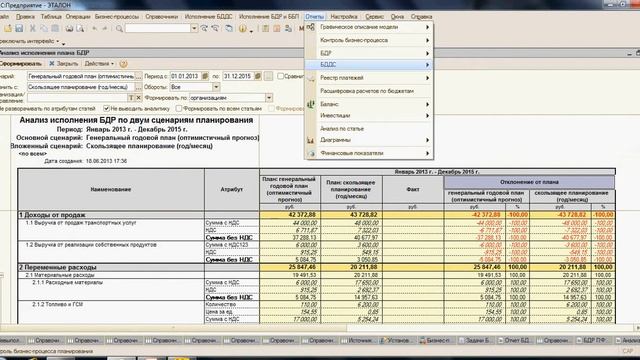This screenshot has width=640, height=360.
Task: Click the icon beside Диаграммы menu entry
Action: tap(311, 140)
